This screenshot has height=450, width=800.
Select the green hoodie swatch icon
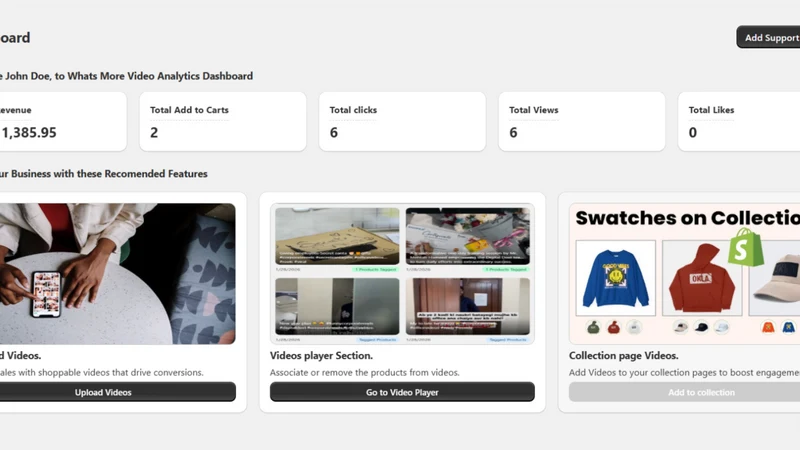(x=593, y=327)
